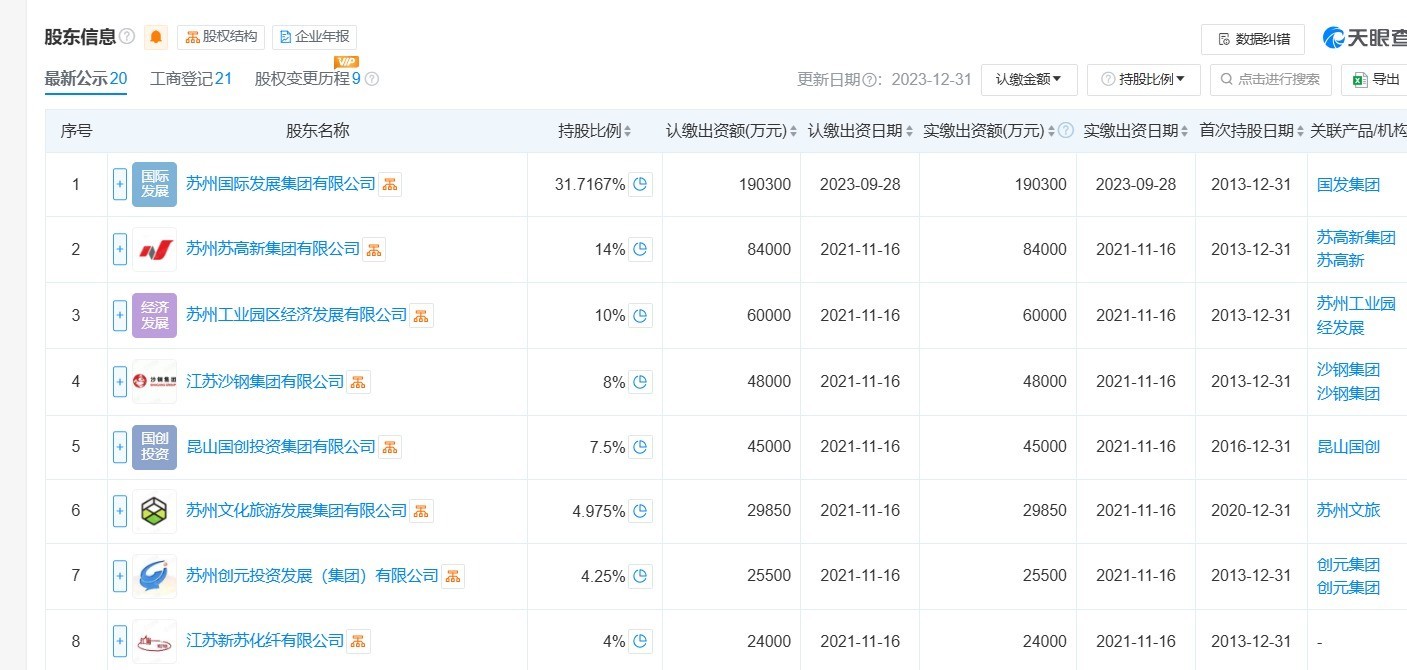Sort by 首次持股日期 column header

pos(1252,131)
